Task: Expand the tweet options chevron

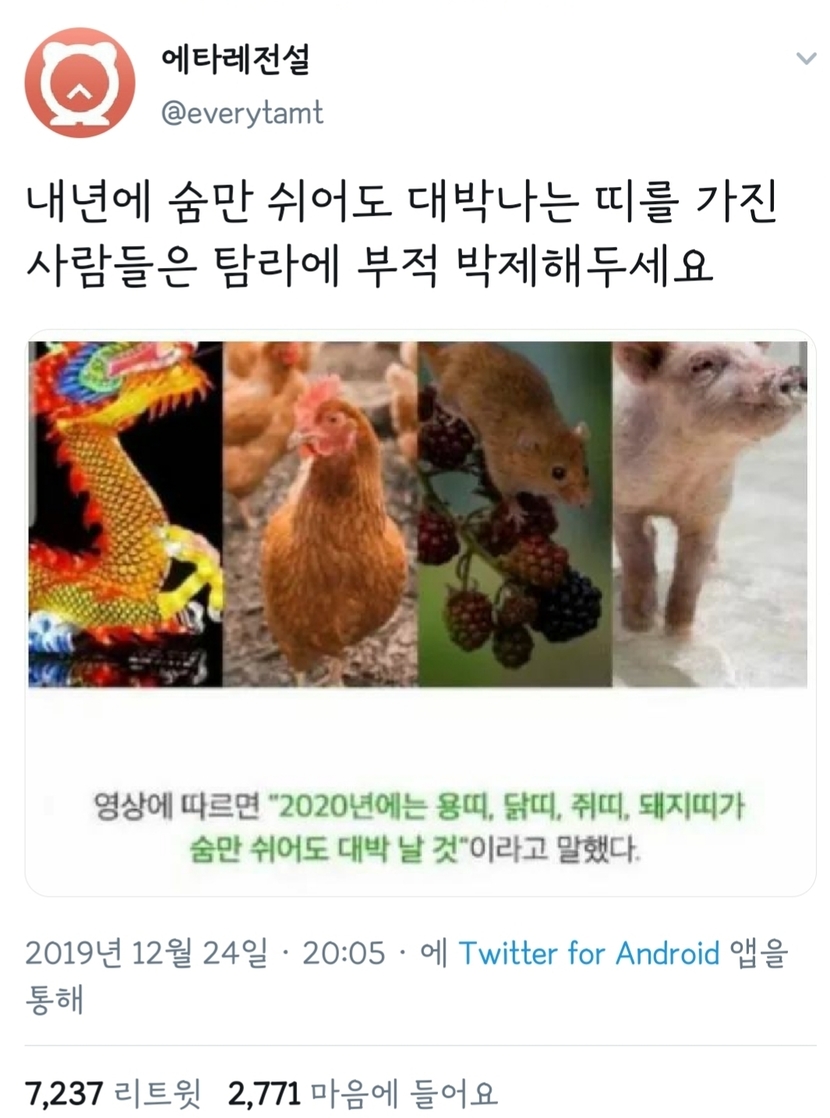Action: pyautogui.click(x=806, y=58)
